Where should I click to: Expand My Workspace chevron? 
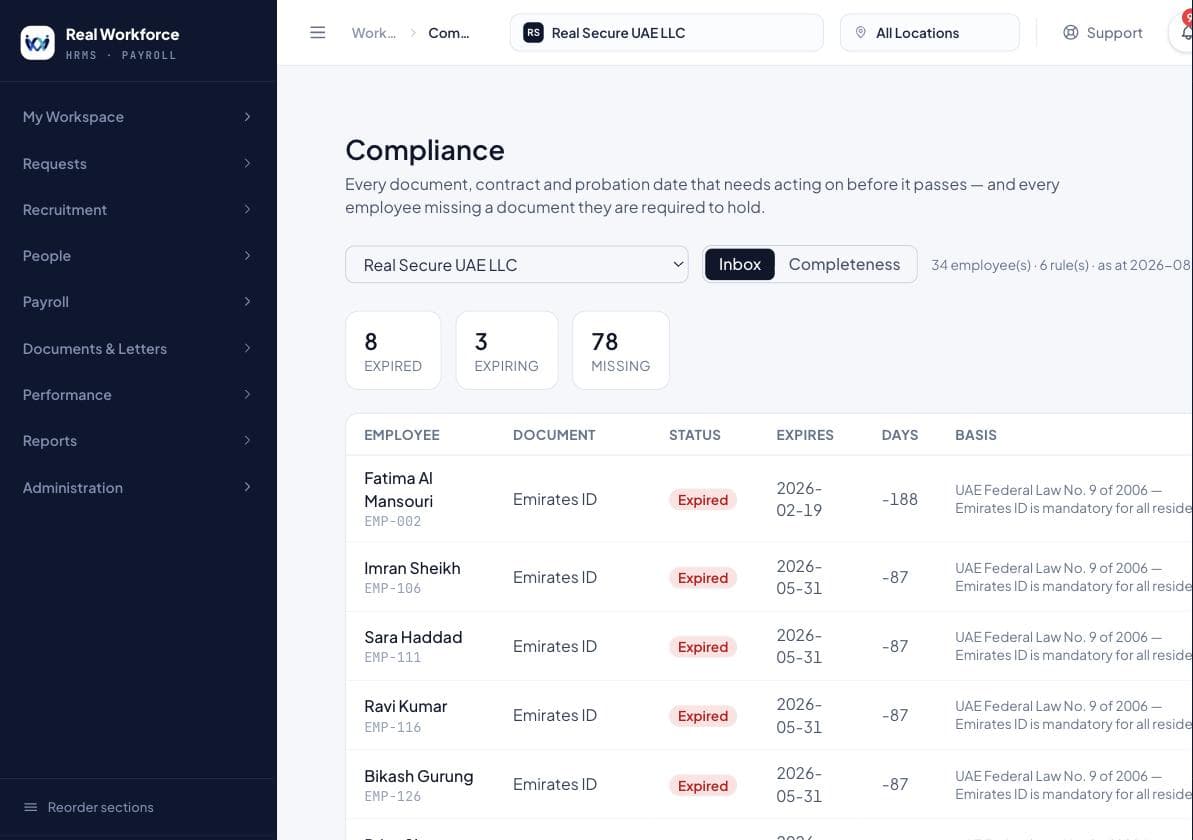(x=247, y=116)
